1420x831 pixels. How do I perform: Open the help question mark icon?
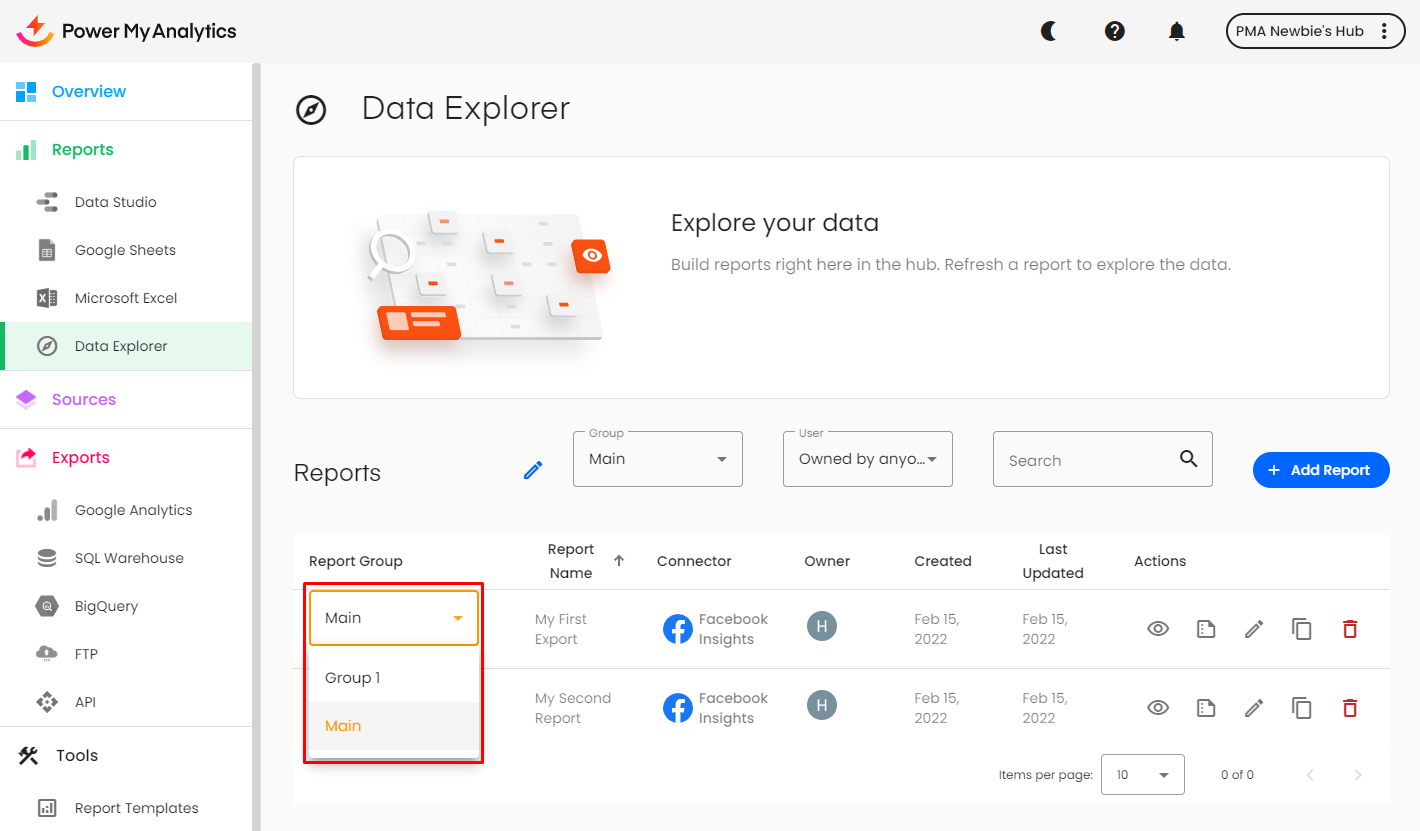[1114, 31]
